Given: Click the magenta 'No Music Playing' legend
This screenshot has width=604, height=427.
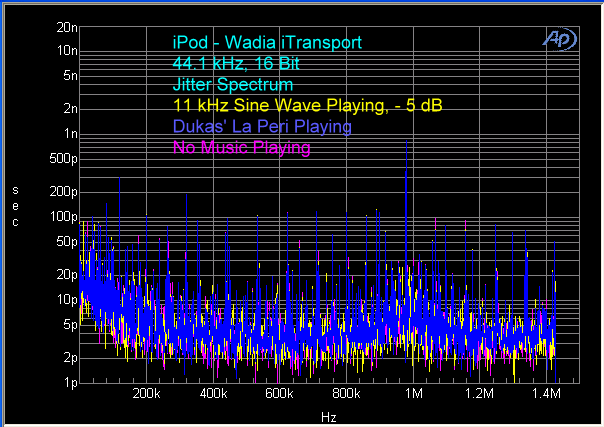Looking at the screenshot, I should 242,148.
